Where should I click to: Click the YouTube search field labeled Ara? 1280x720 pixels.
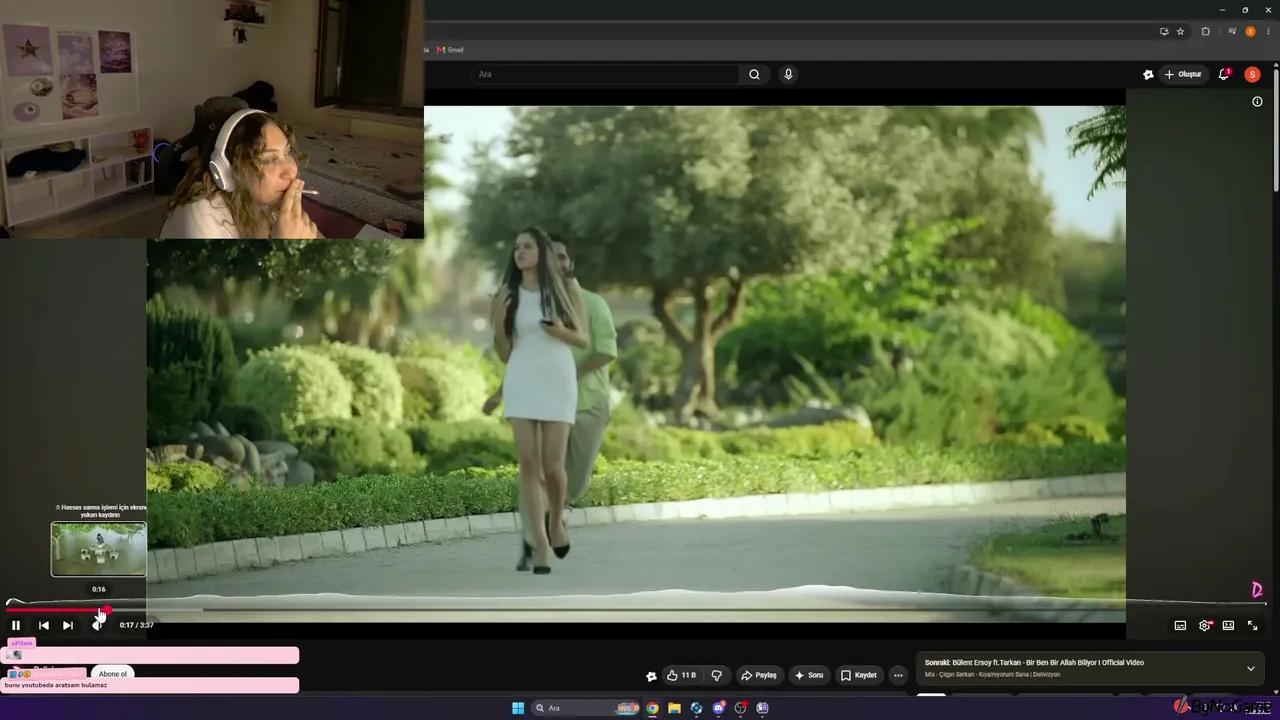pyautogui.click(x=605, y=74)
